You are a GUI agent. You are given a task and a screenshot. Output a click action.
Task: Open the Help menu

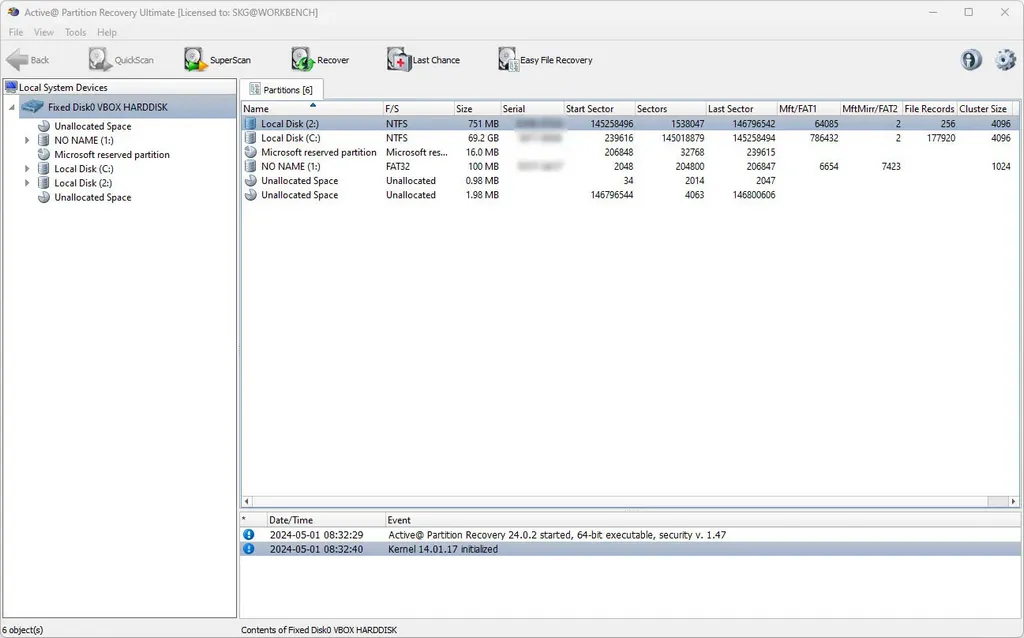pos(106,32)
